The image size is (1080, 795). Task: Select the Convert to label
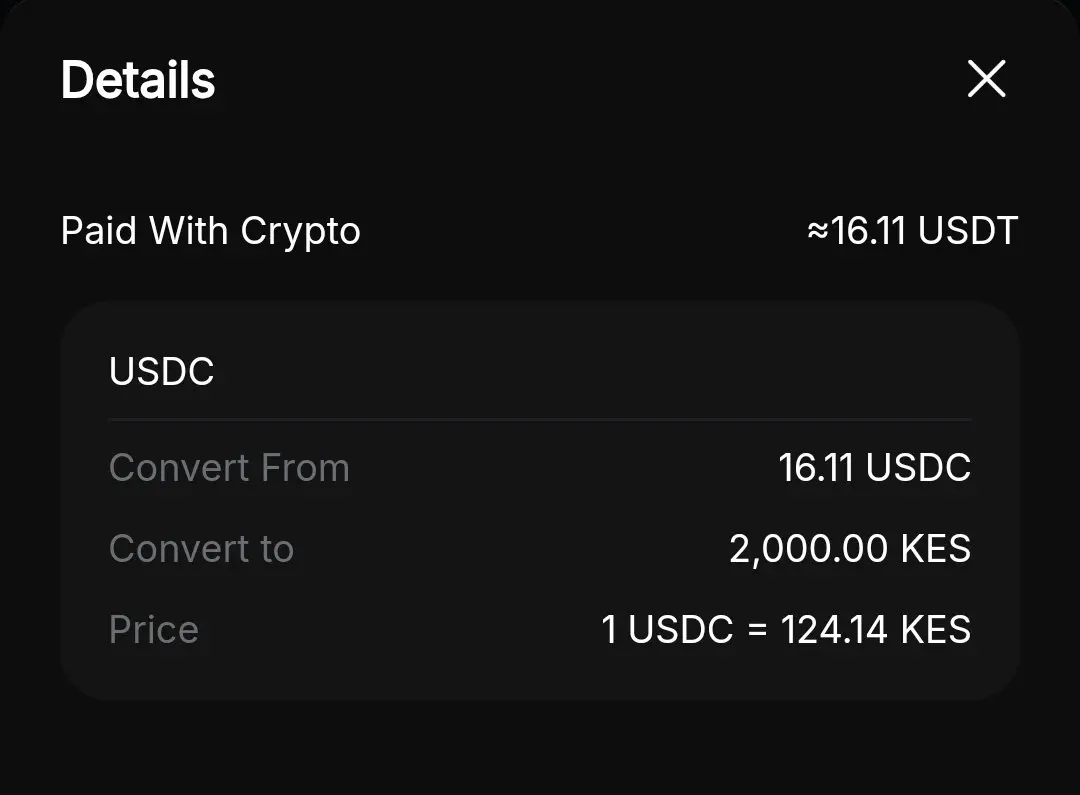point(201,549)
